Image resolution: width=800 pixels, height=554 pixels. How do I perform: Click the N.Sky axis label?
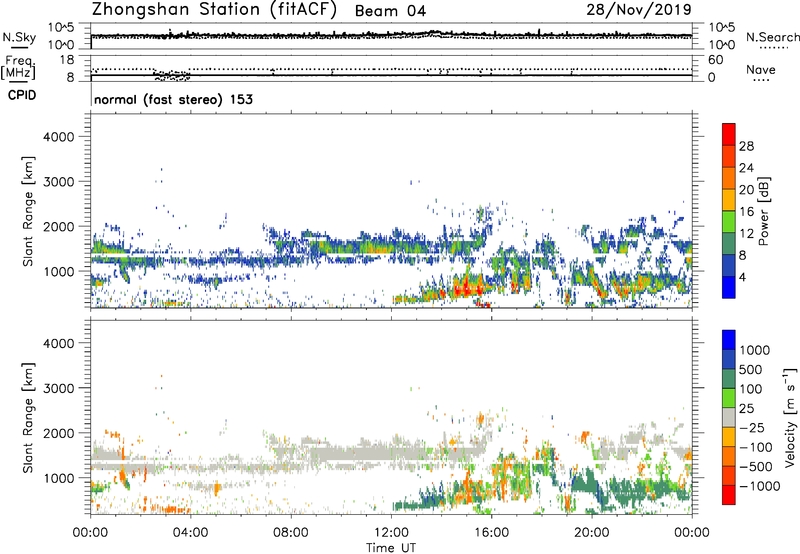19,37
